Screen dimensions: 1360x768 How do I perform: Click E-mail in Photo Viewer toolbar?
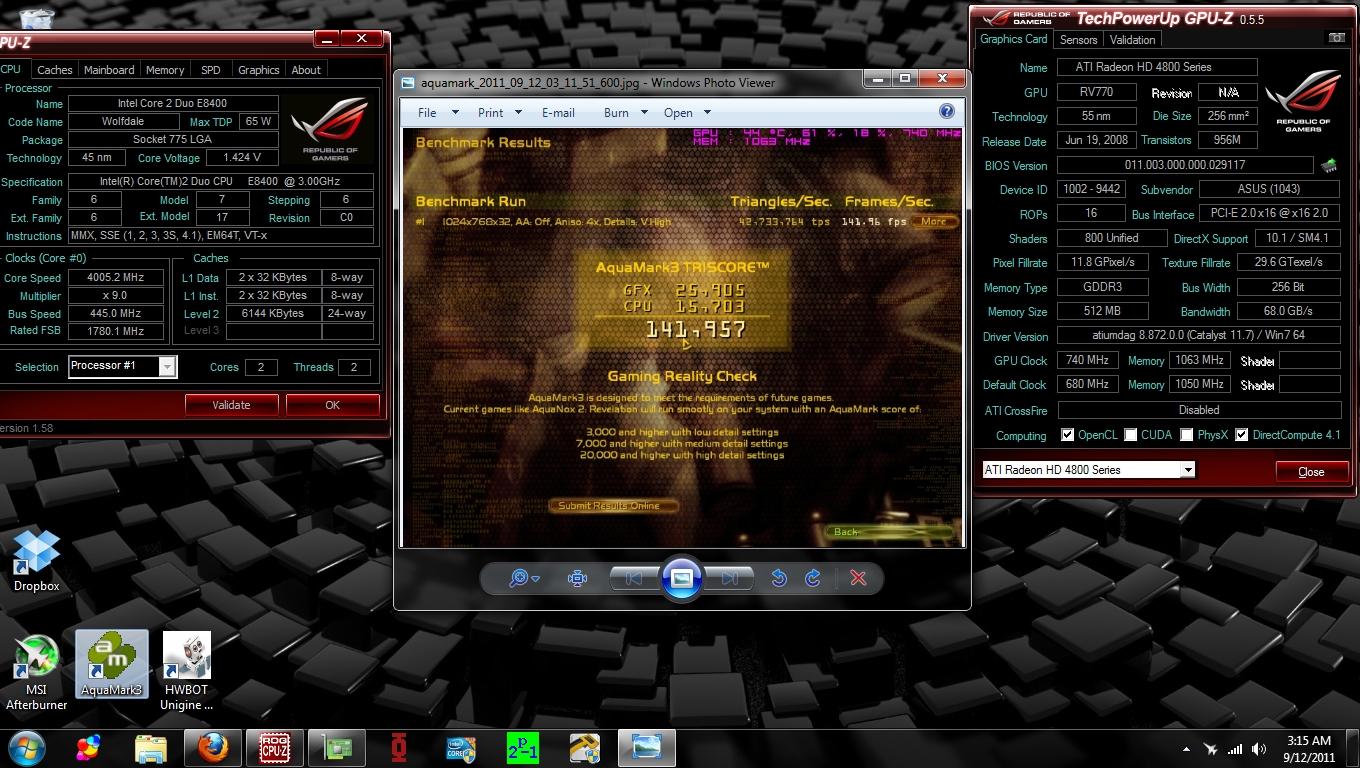coord(558,112)
